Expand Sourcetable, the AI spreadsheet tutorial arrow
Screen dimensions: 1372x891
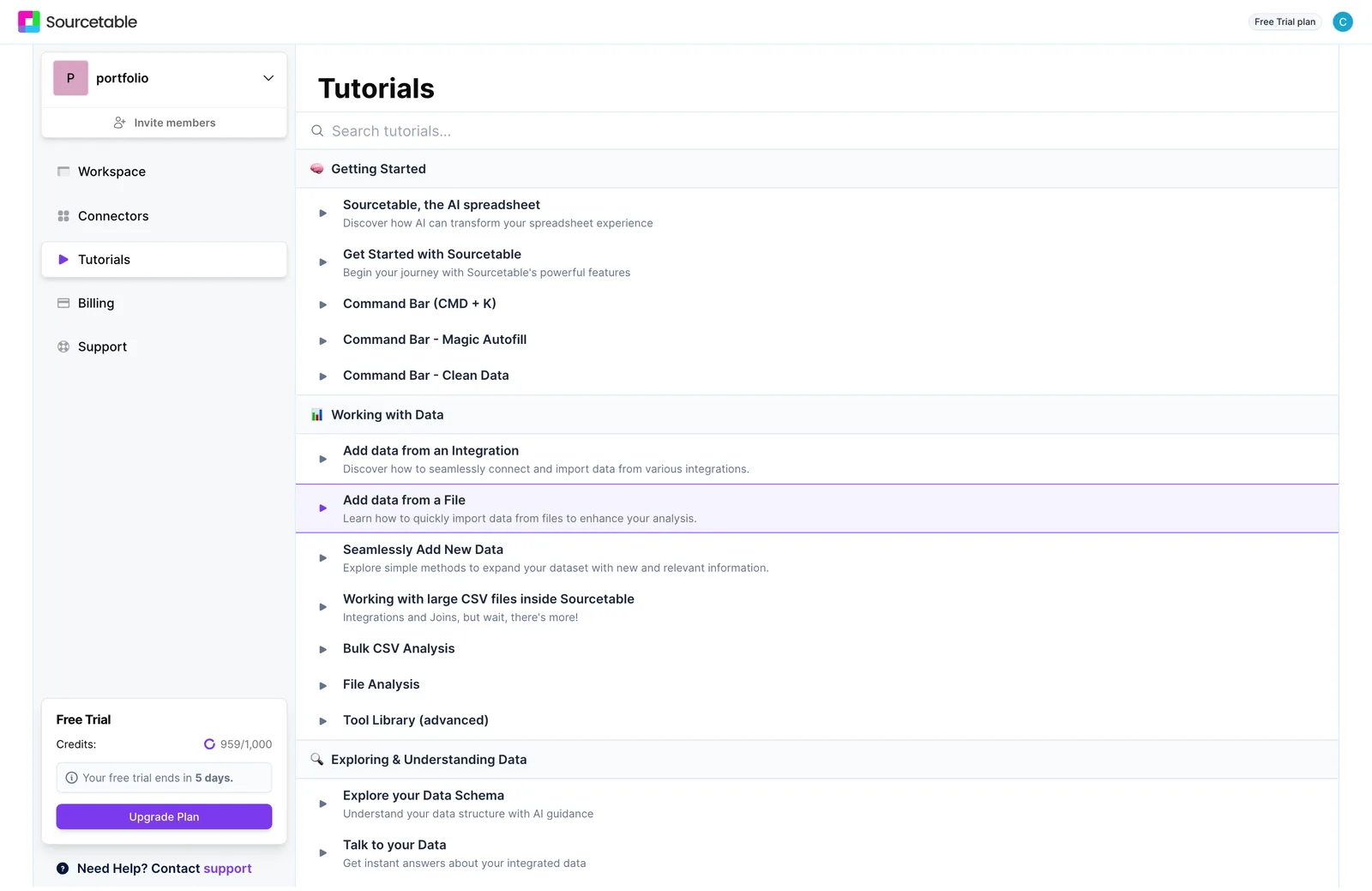pos(323,214)
